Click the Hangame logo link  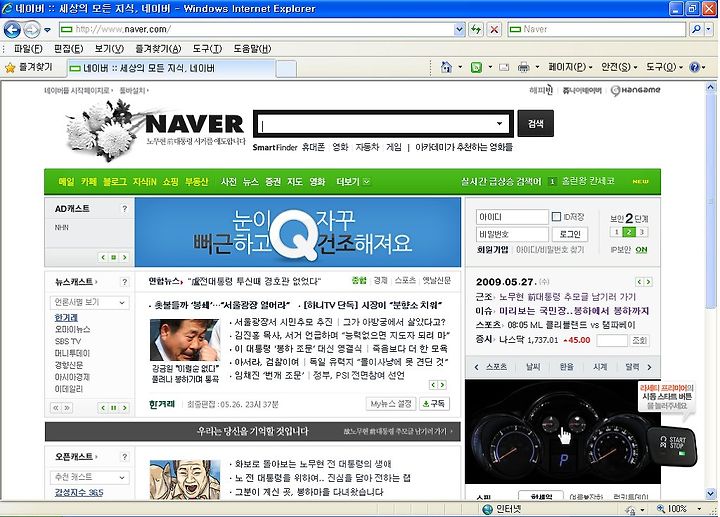(x=636, y=90)
